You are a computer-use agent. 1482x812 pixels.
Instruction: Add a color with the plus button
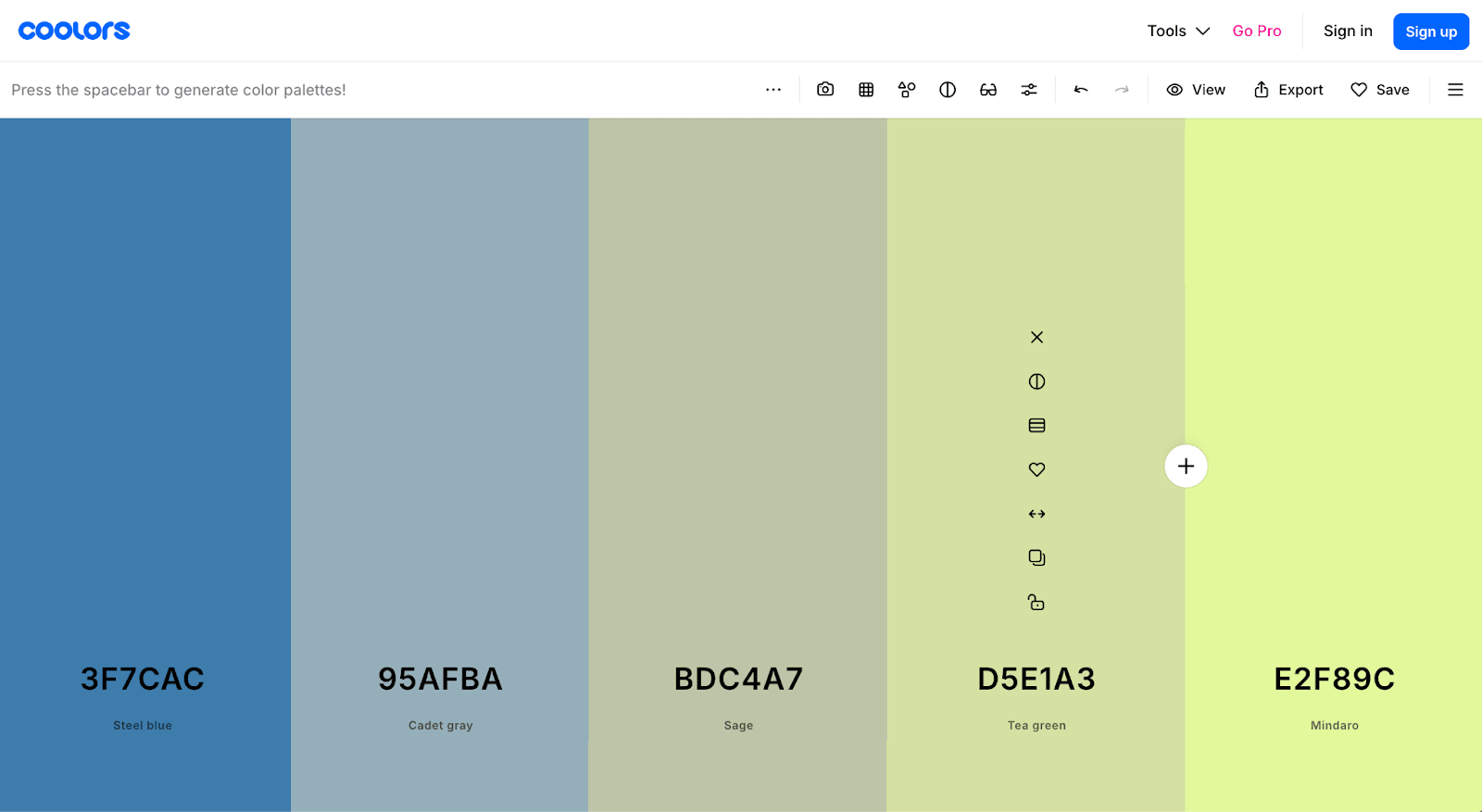1186,466
